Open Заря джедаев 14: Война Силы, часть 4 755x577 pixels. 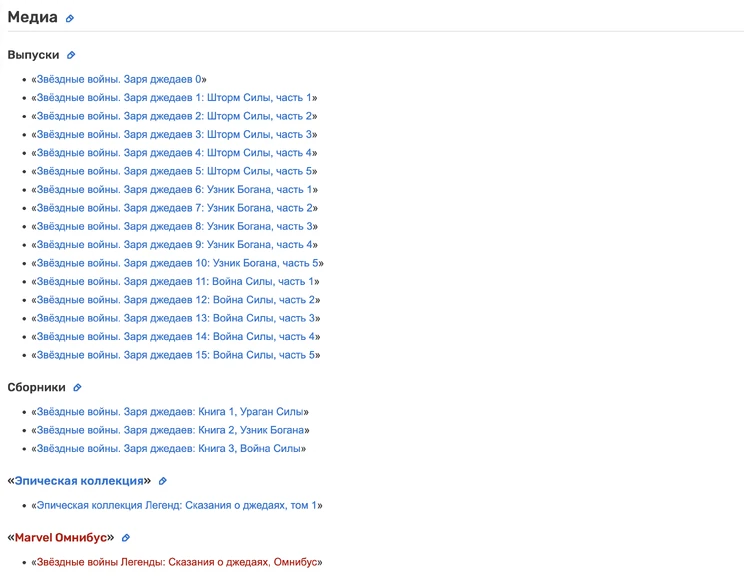pos(176,337)
